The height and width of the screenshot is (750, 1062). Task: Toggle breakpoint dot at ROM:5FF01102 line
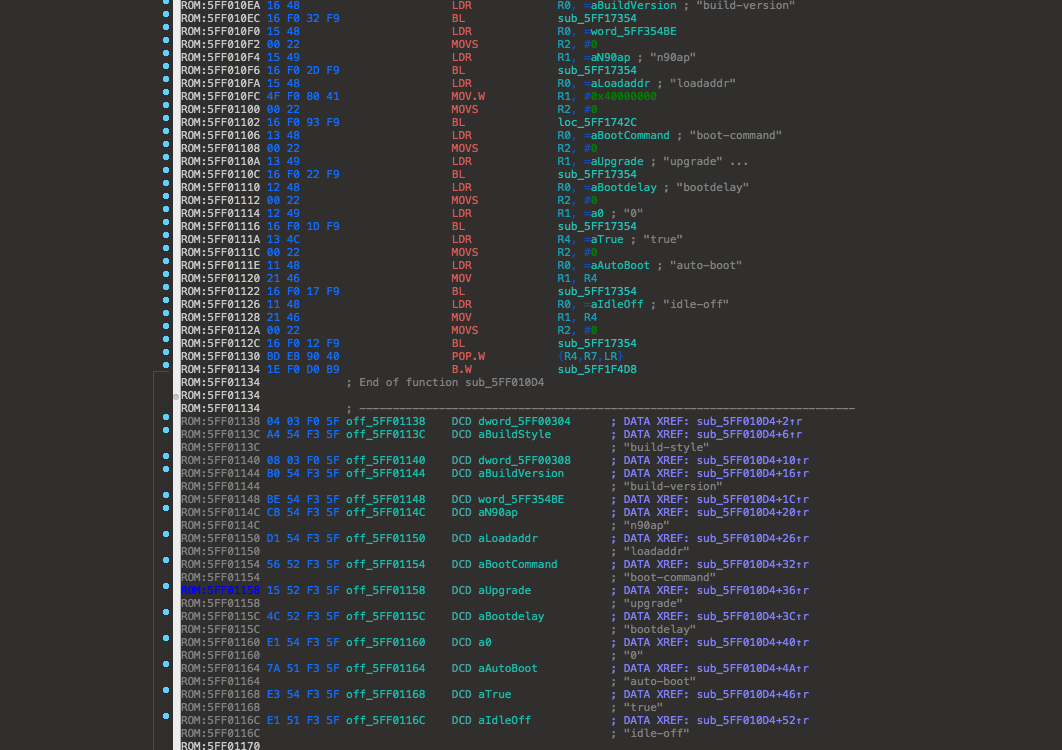[x=166, y=123]
